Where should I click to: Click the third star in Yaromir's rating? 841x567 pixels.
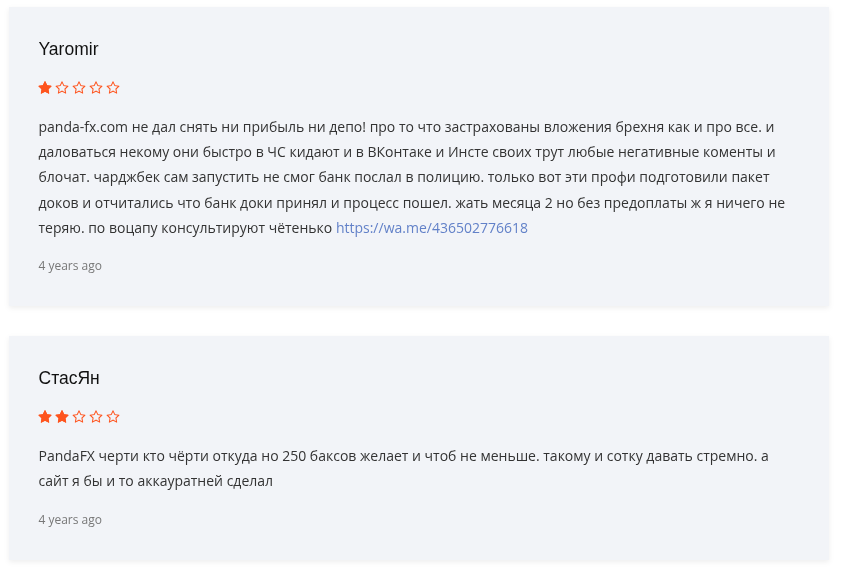[x=79, y=88]
